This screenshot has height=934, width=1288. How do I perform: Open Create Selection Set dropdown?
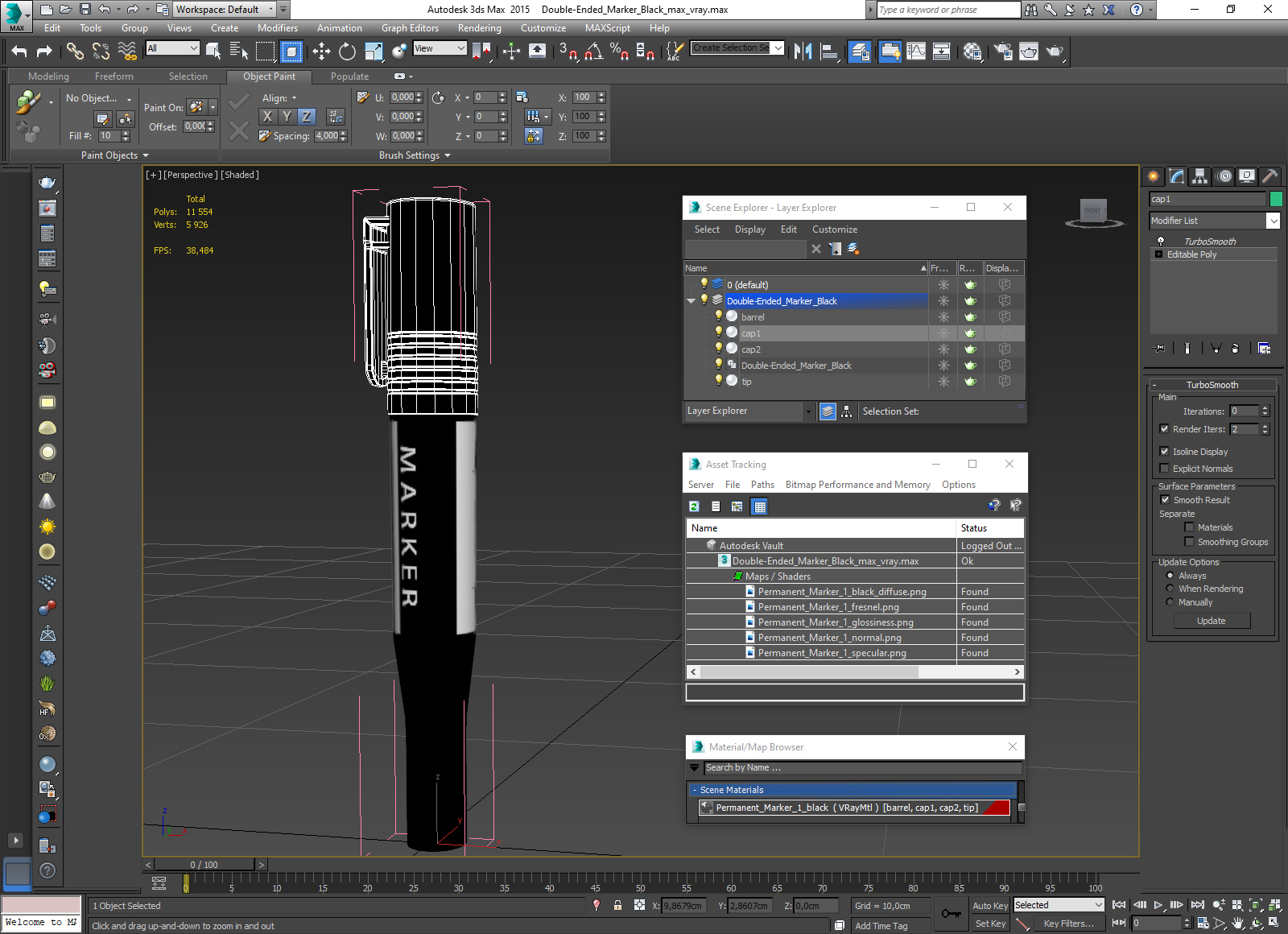(x=778, y=48)
